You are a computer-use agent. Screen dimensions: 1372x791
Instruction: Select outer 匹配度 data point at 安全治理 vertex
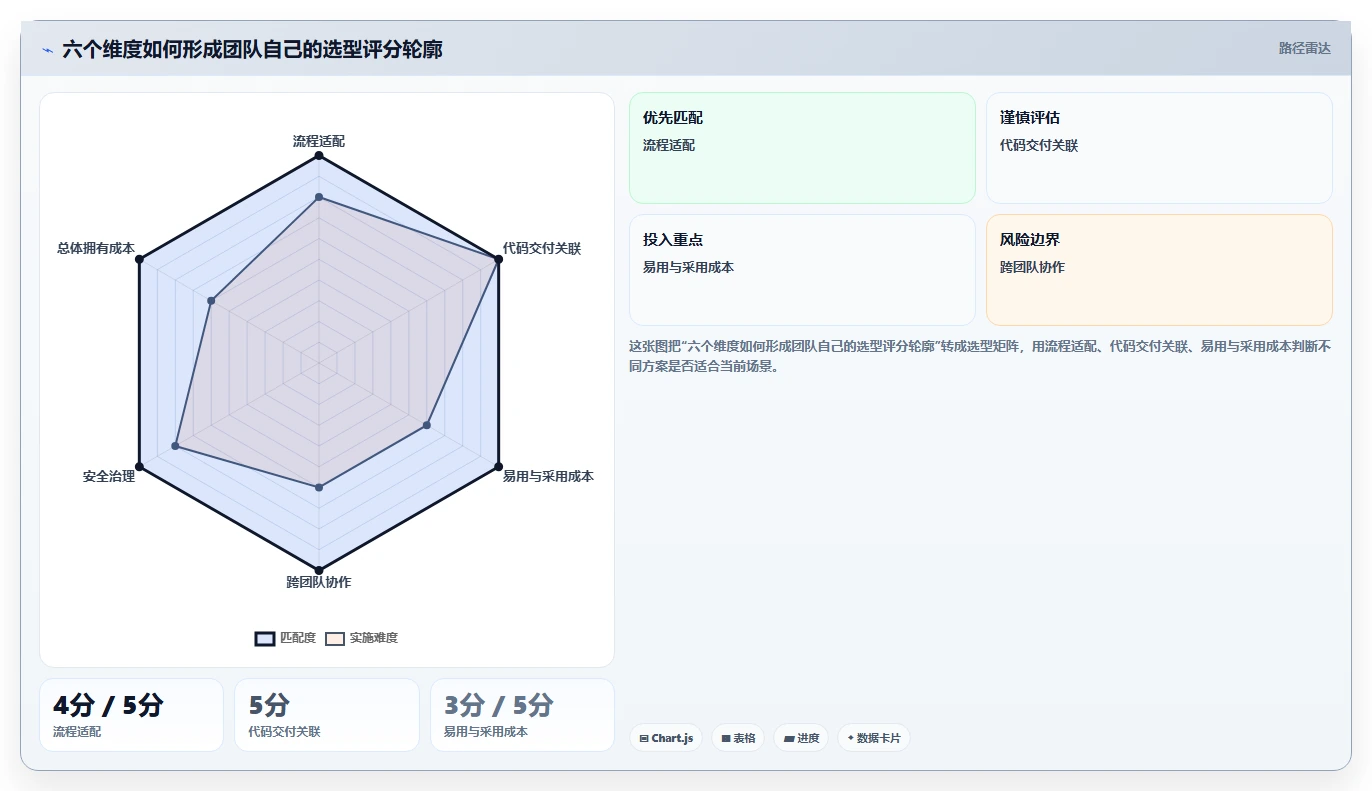[x=139, y=467]
